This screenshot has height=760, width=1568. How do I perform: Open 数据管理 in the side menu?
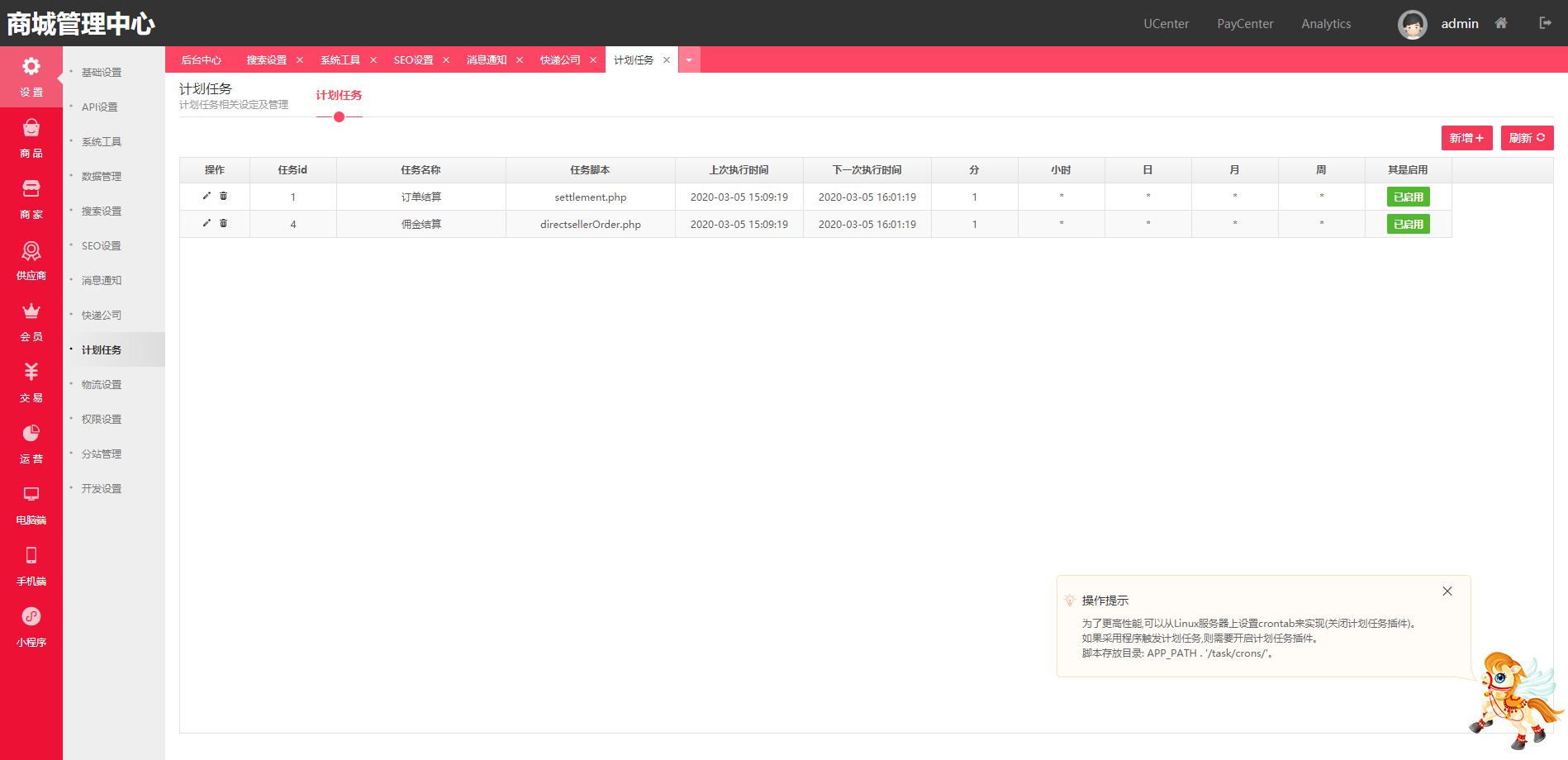coord(102,177)
